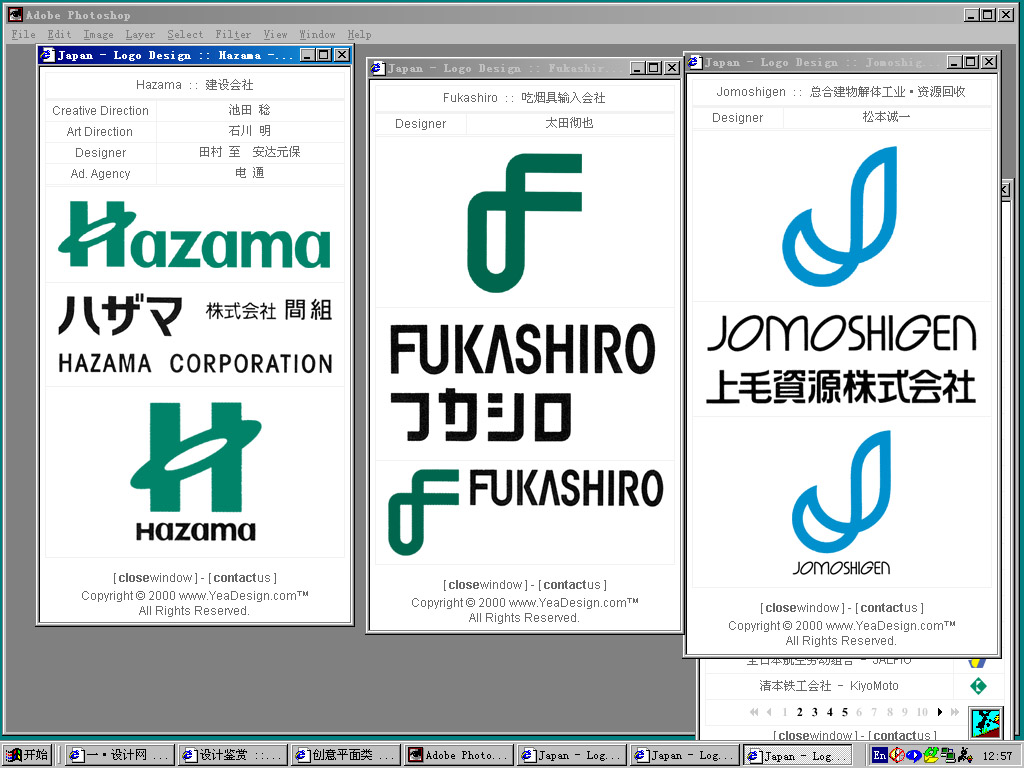
Task: Click the green and yellow folder tray icon
Action: point(931,755)
